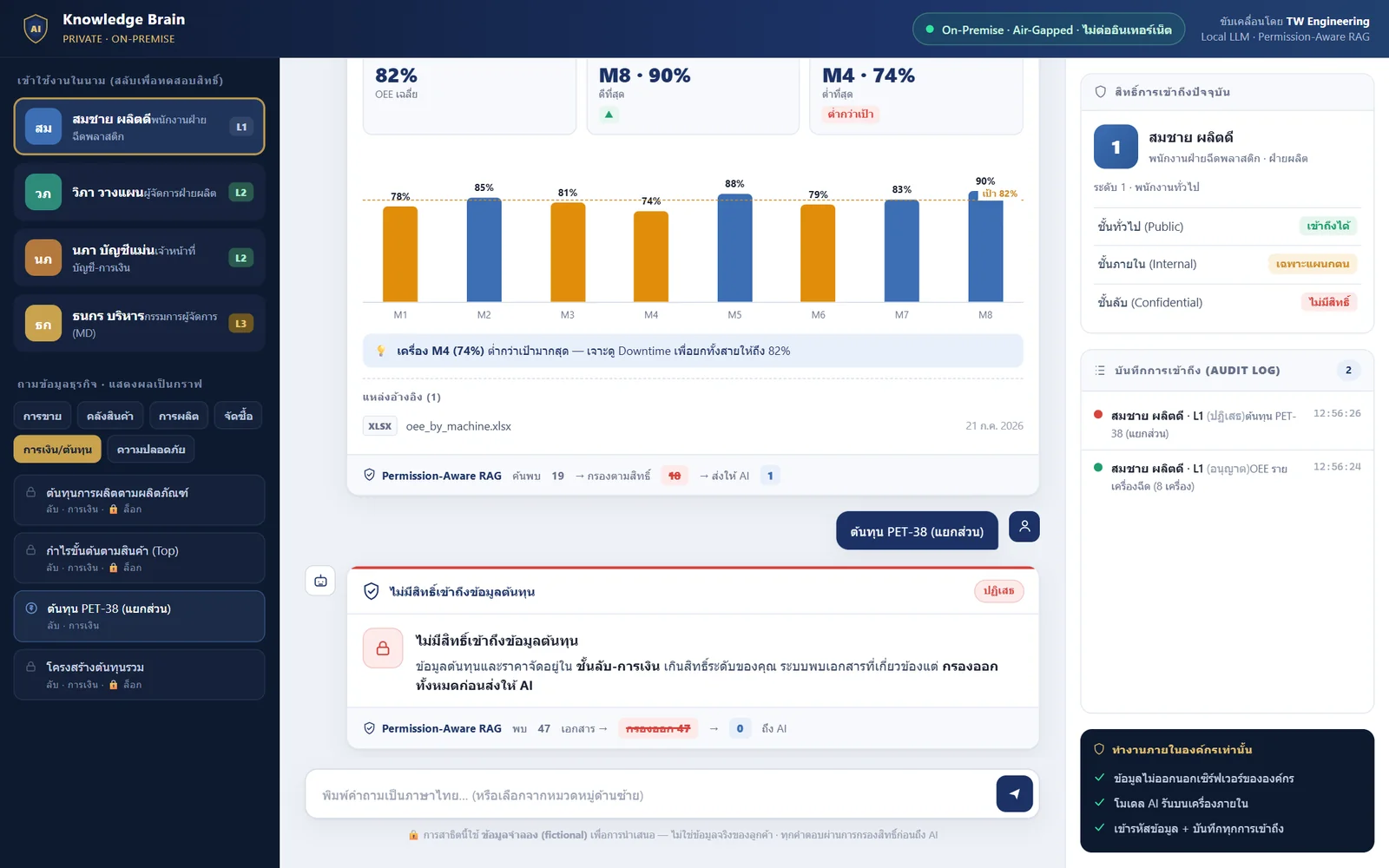The image size is (1389, 868).
Task: Select the ความปลอดภัย category tab
Action: pyautogui.click(x=151, y=449)
